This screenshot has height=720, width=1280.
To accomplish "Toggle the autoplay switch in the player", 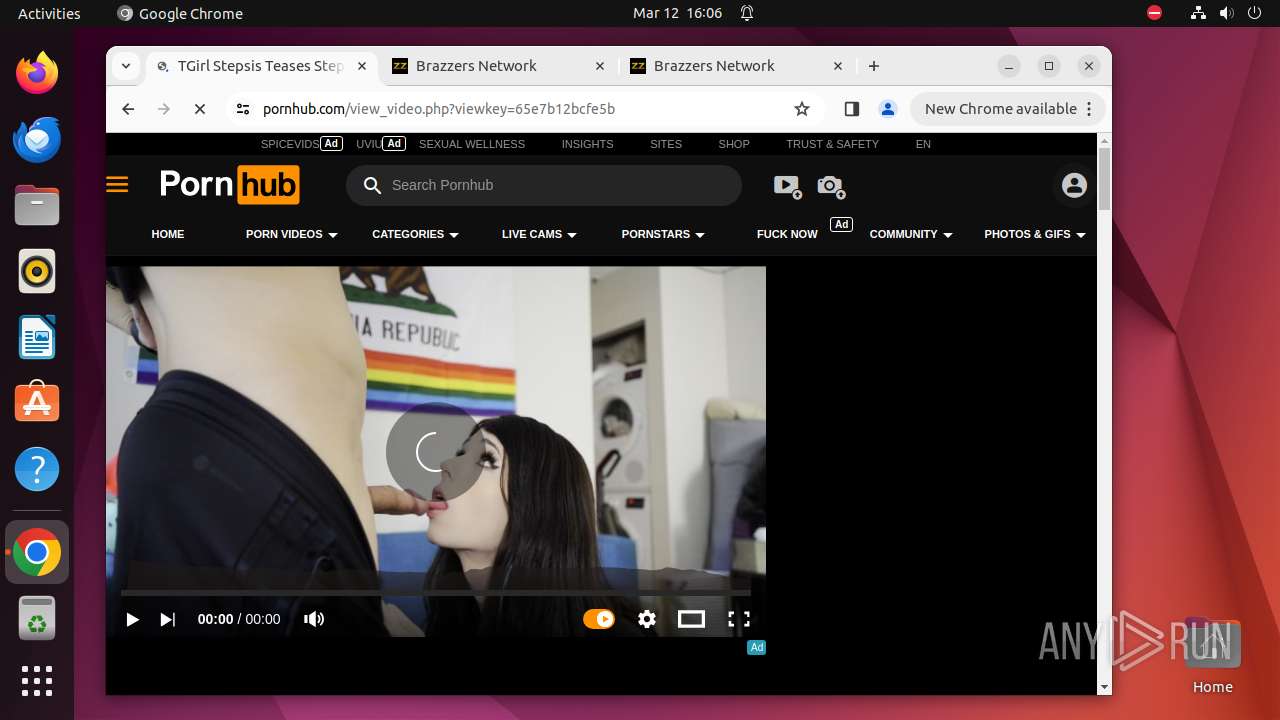I will (x=599, y=619).
